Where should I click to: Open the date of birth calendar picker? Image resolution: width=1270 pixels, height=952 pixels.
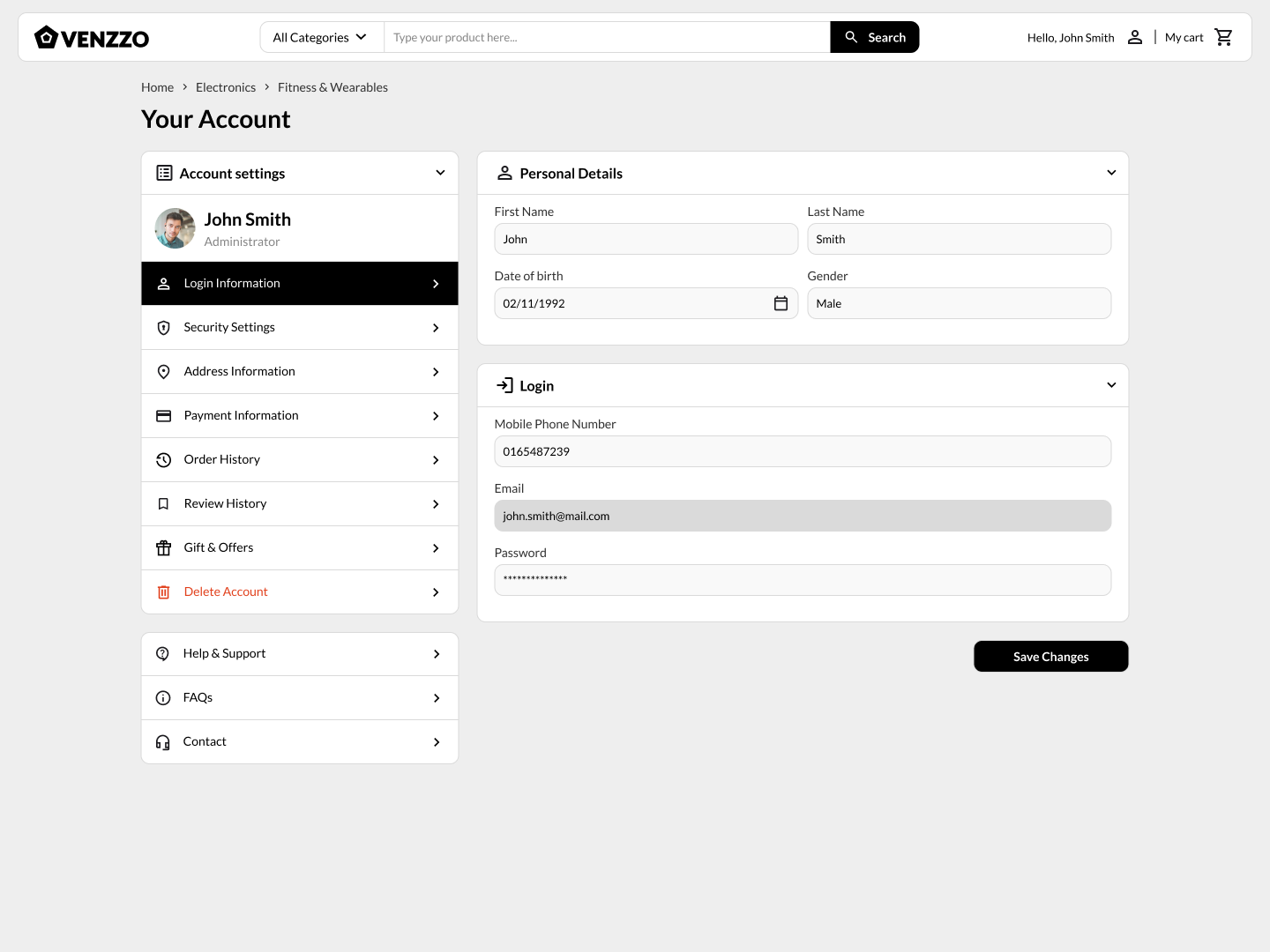[x=781, y=303]
